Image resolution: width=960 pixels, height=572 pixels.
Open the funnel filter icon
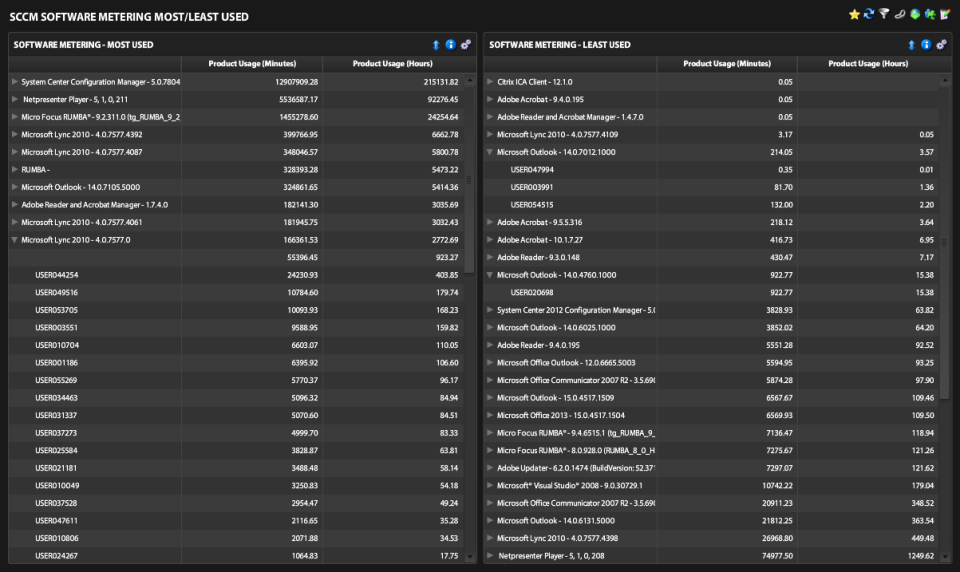(884, 13)
